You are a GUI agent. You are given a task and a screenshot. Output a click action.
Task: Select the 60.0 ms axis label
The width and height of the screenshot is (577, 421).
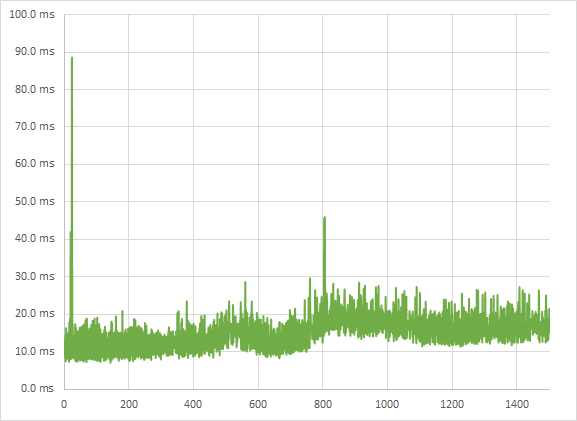(35, 163)
